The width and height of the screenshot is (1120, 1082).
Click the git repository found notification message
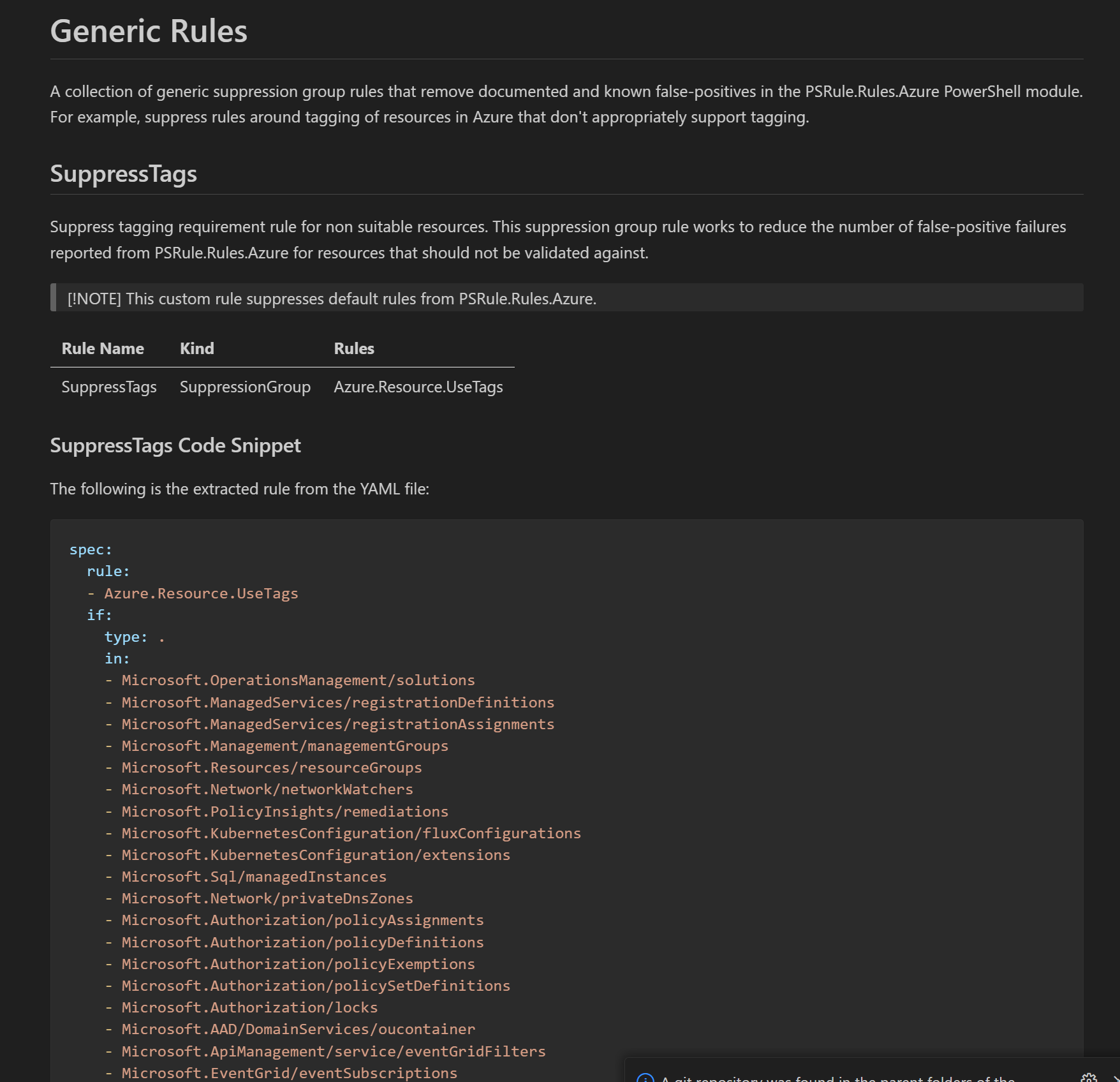click(838, 1078)
